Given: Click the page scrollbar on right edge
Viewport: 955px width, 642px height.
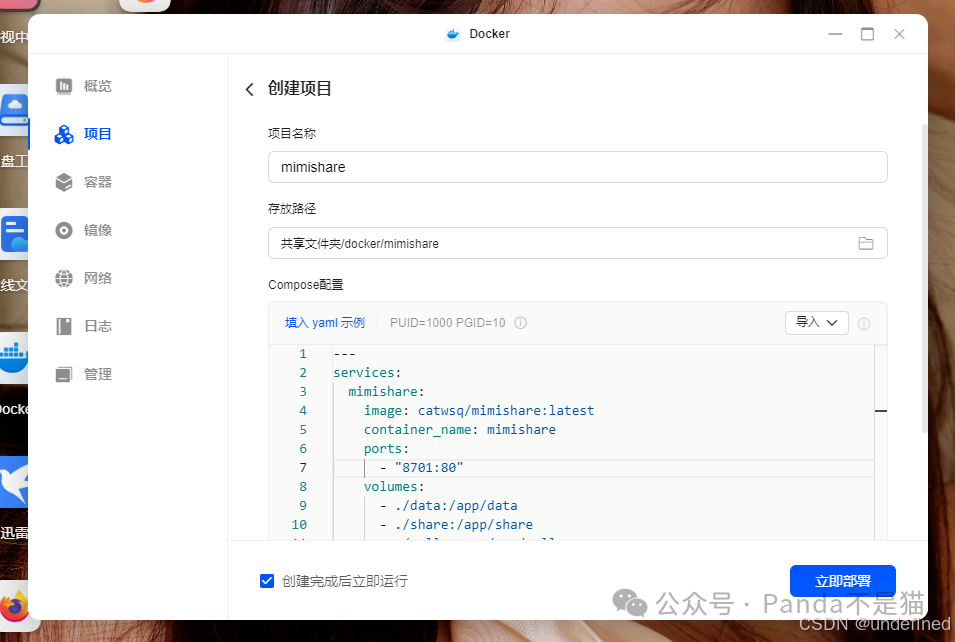Looking at the screenshot, I should click(924, 278).
